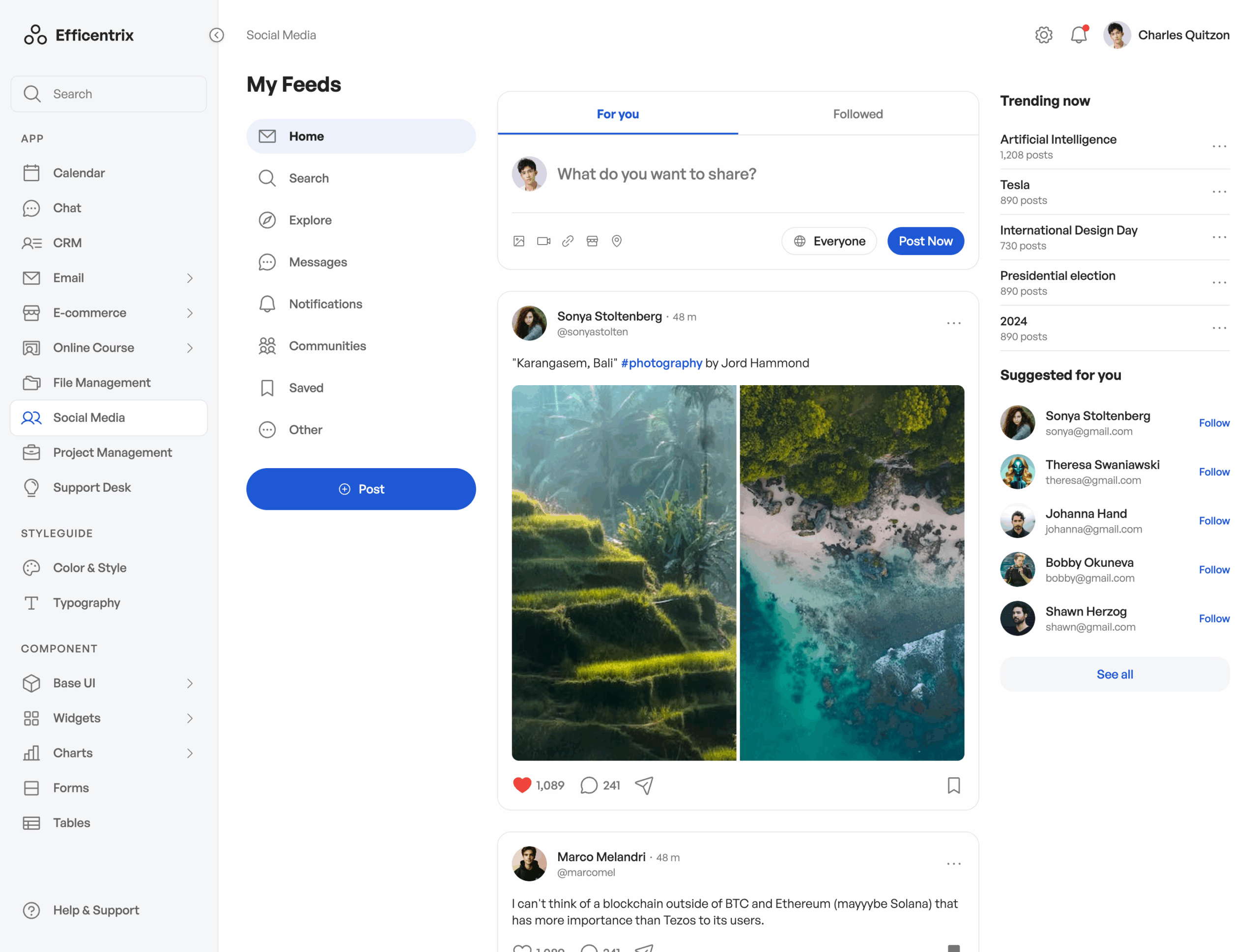Open comments bubble icon on Sonya's post

[589, 785]
